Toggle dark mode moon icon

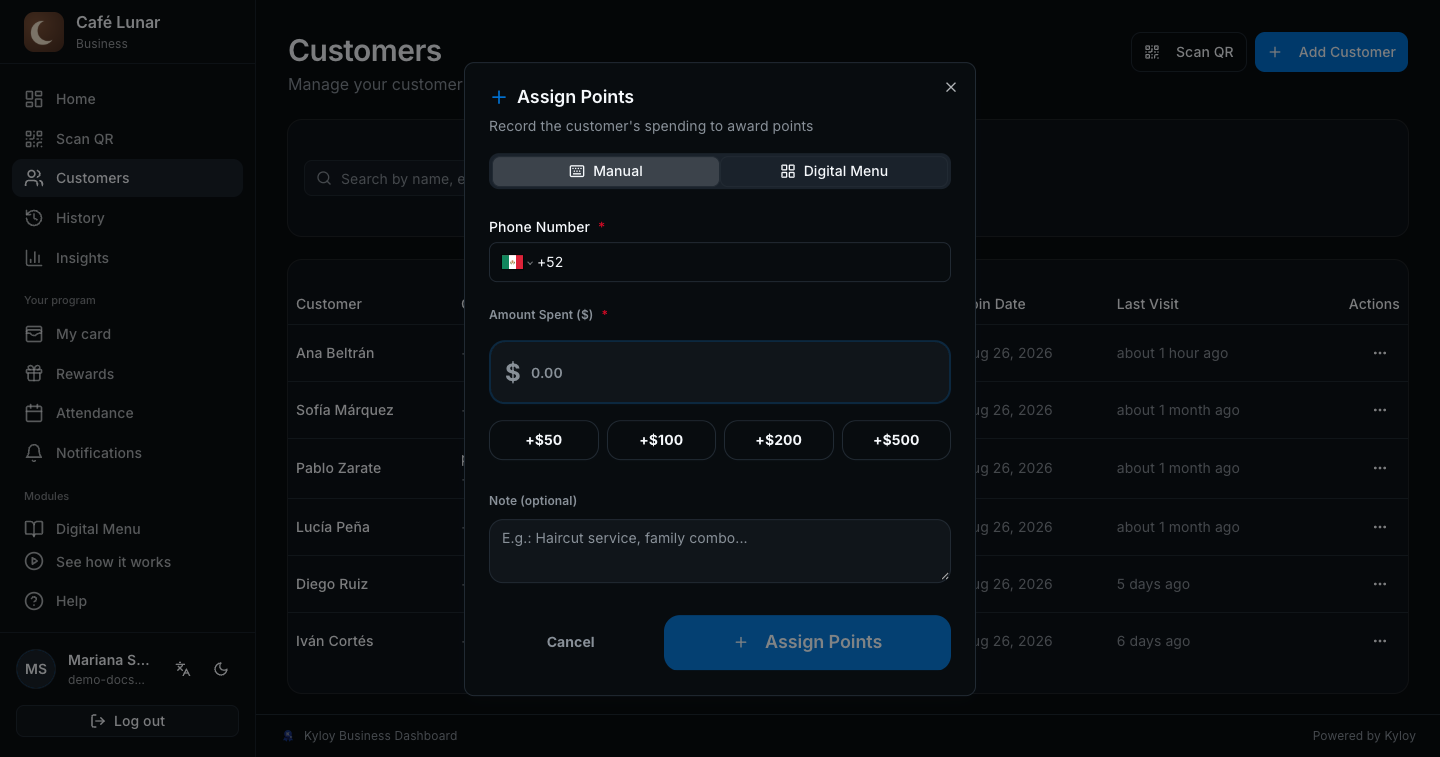pyautogui.click(x=222, y=669)
